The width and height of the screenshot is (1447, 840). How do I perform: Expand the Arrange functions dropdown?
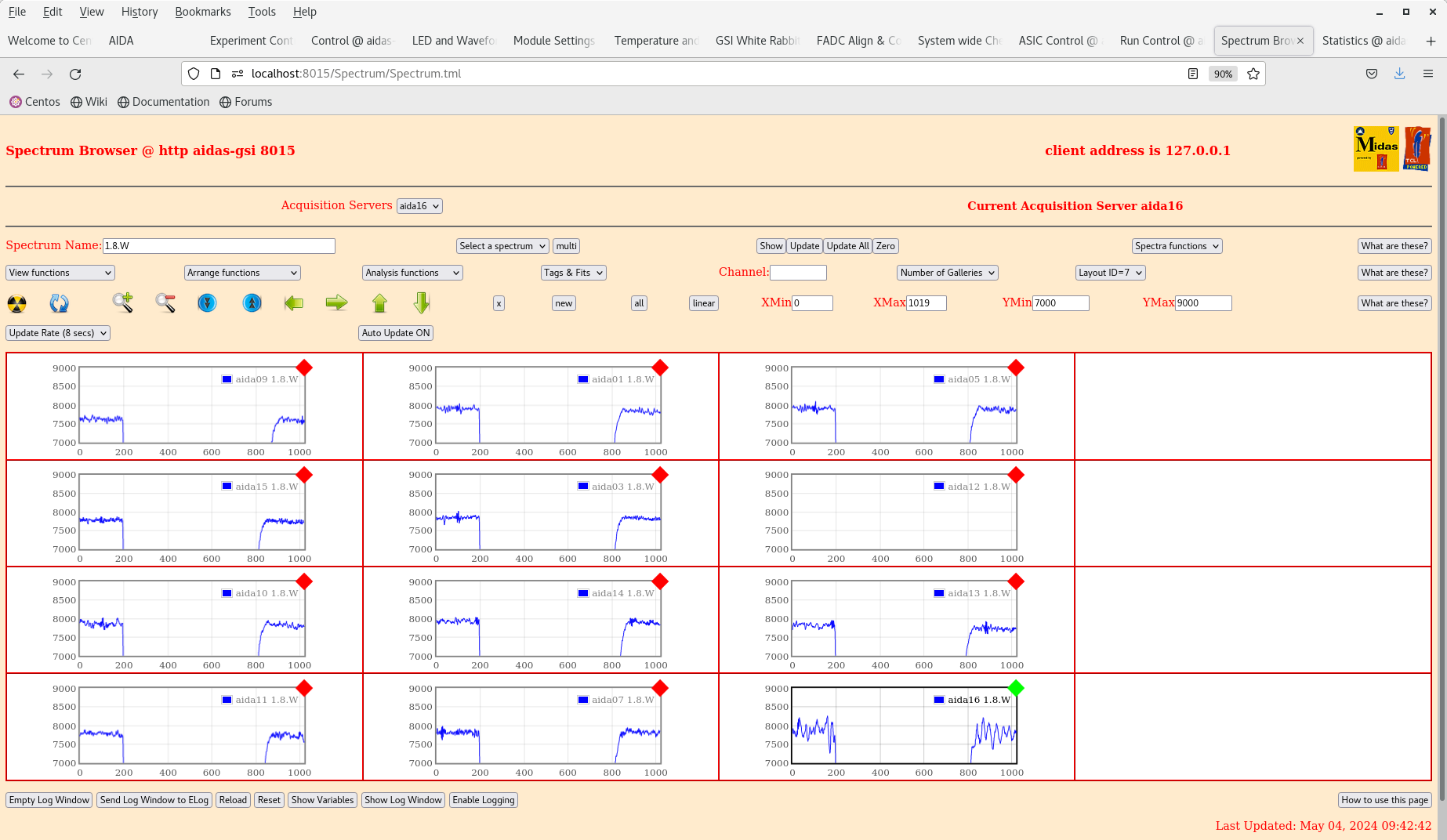242,273
